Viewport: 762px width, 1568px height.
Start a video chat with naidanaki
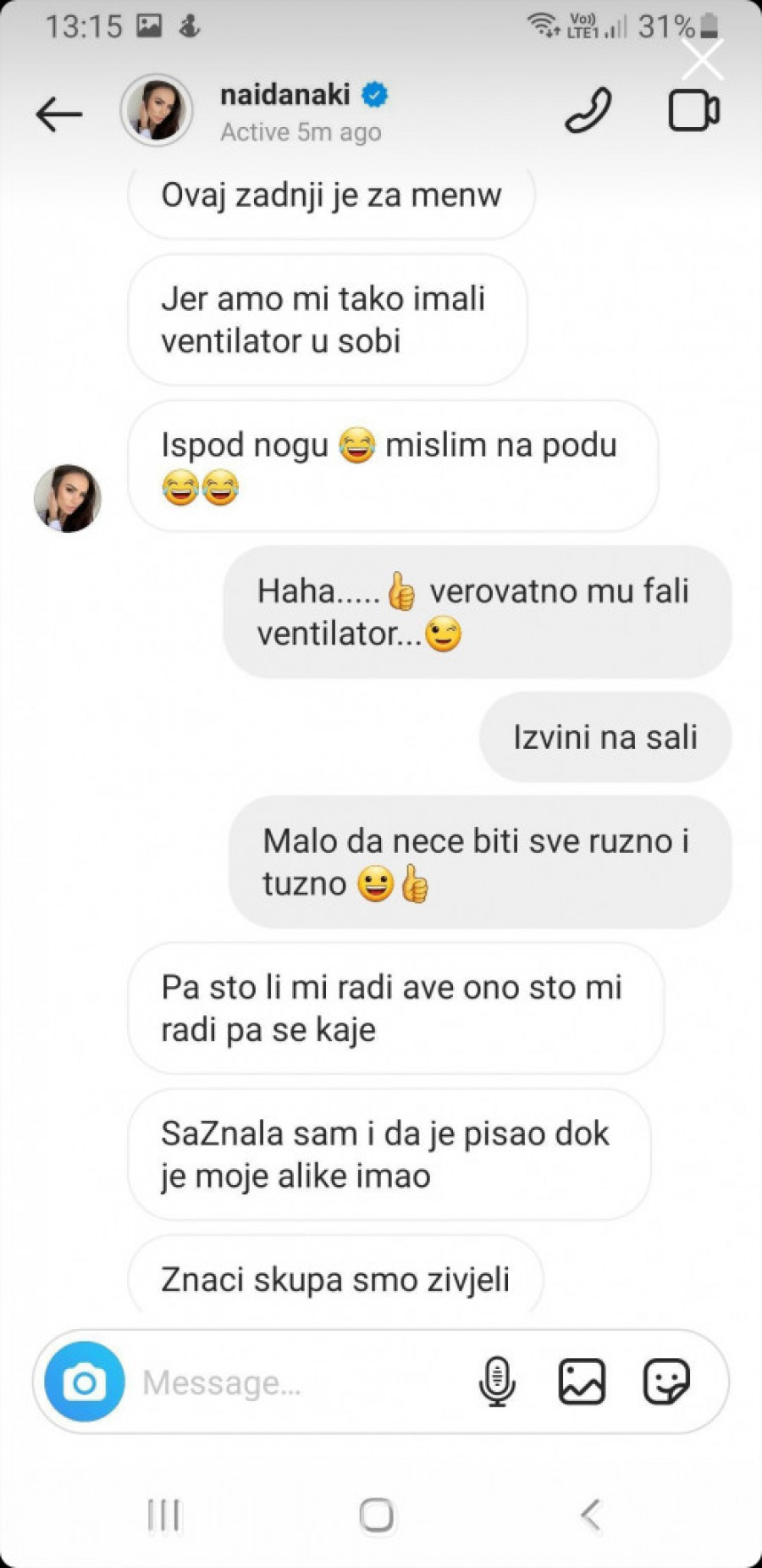(x=694, y=110)
